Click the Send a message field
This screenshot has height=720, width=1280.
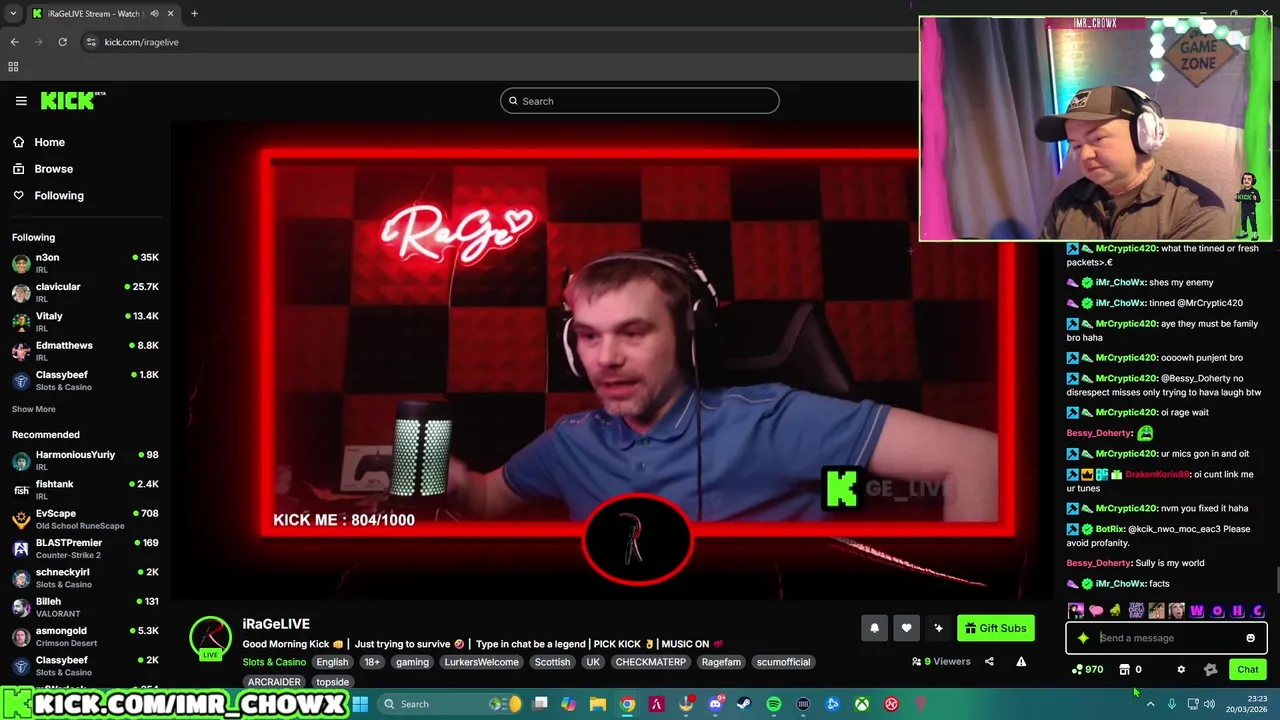[1165, 638]
